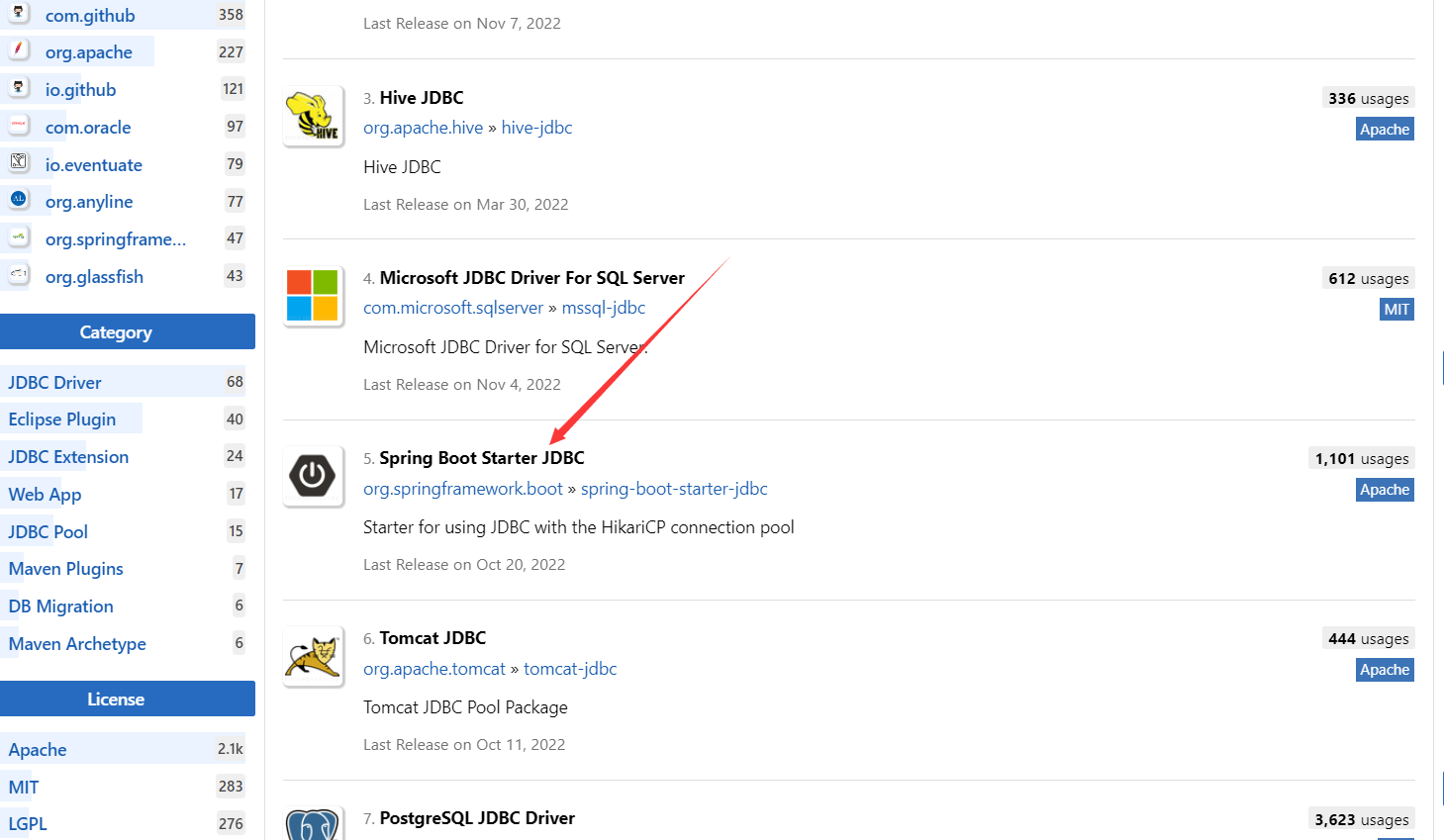Viewport: 1444px width, 840px height.
Task: Click the io.eventuate group icon
Action: tap(19, 162)
